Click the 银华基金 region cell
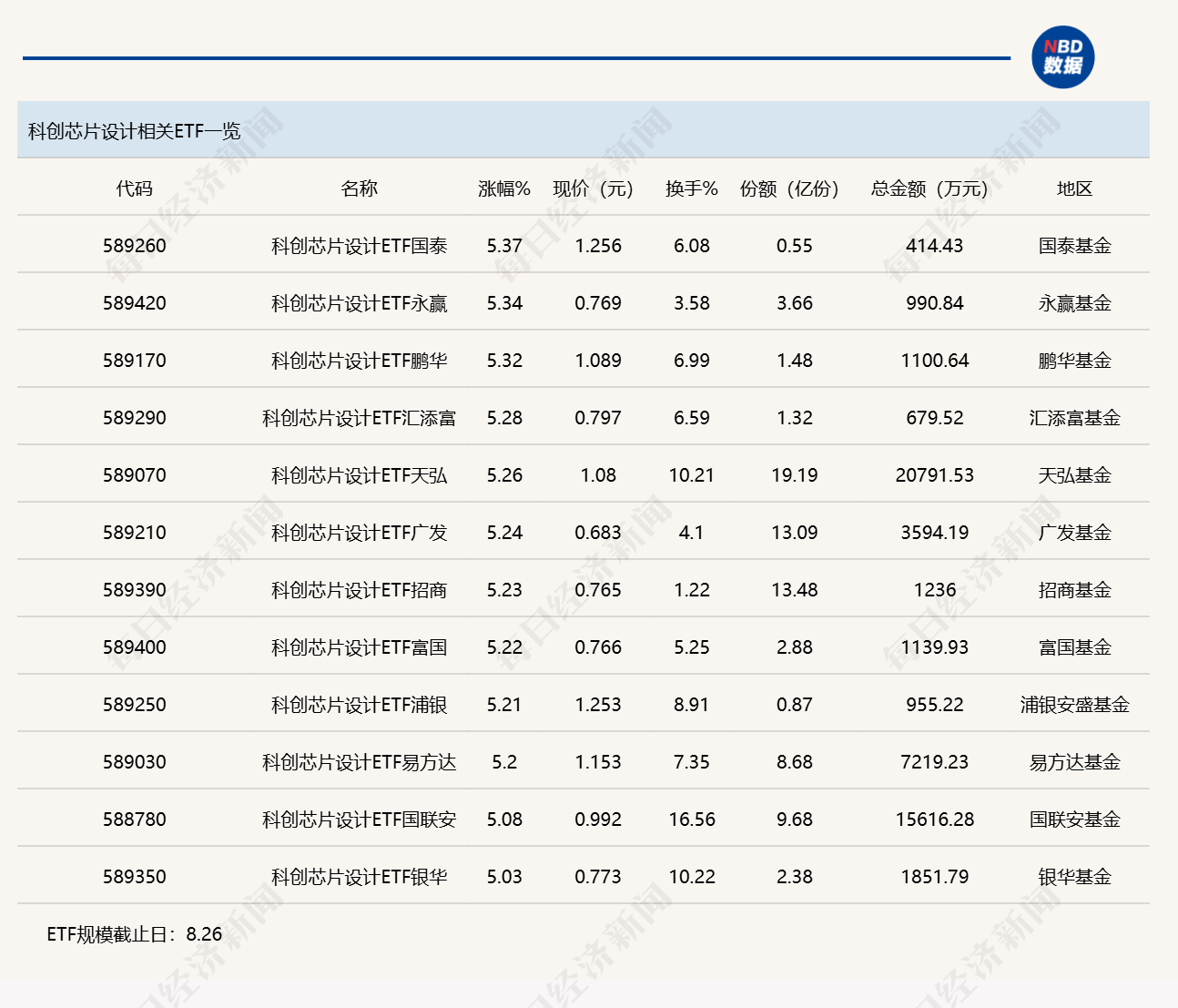 [x=1074, y=877]
